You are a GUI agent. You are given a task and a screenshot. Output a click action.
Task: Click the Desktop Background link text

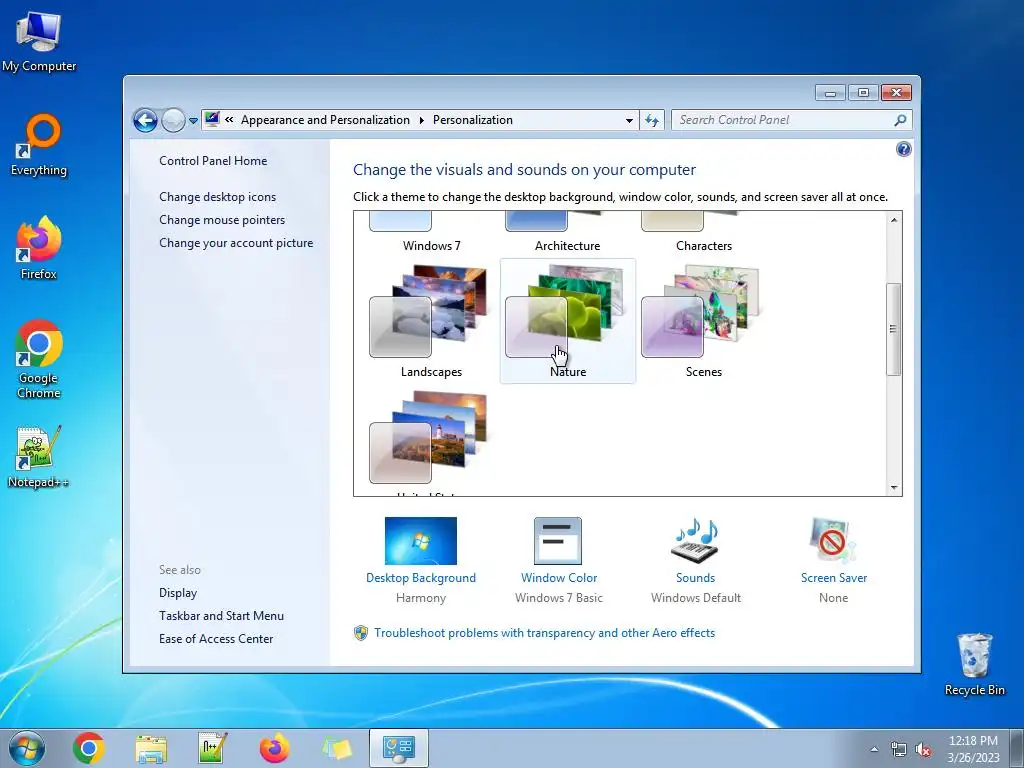421,578
